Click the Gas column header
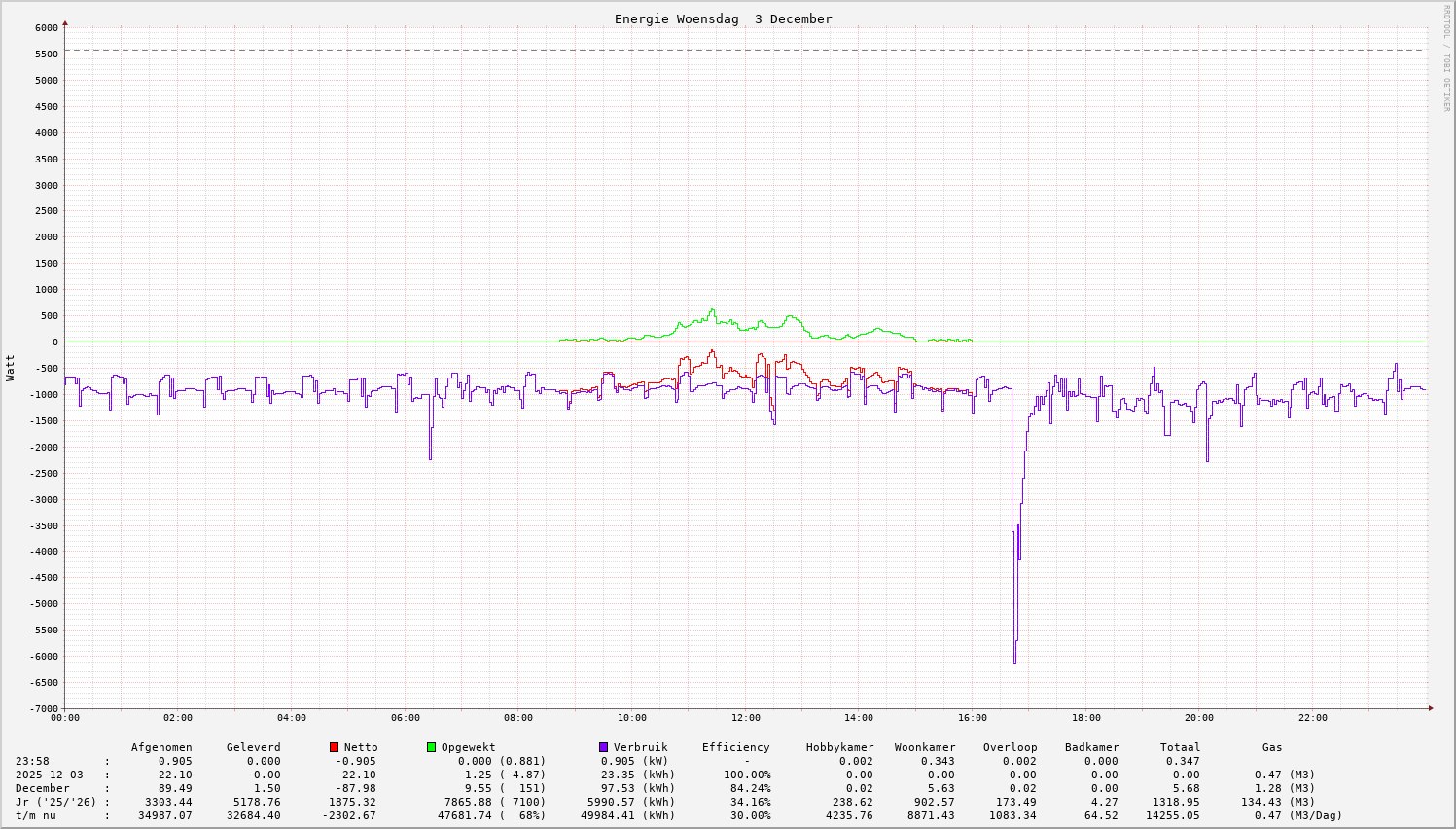 point(1272,747)
